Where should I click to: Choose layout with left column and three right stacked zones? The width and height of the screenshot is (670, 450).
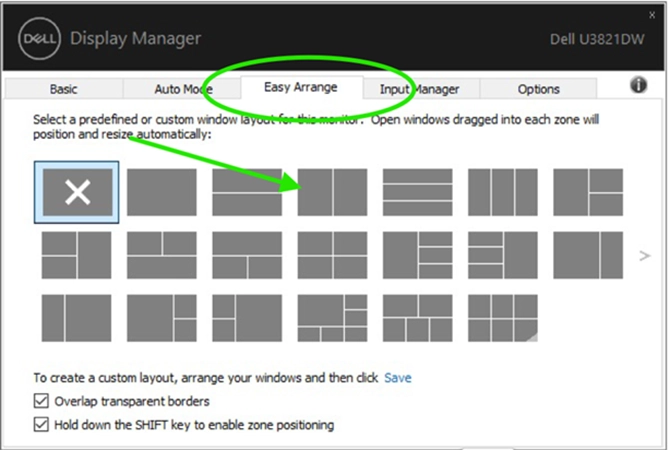417,255
